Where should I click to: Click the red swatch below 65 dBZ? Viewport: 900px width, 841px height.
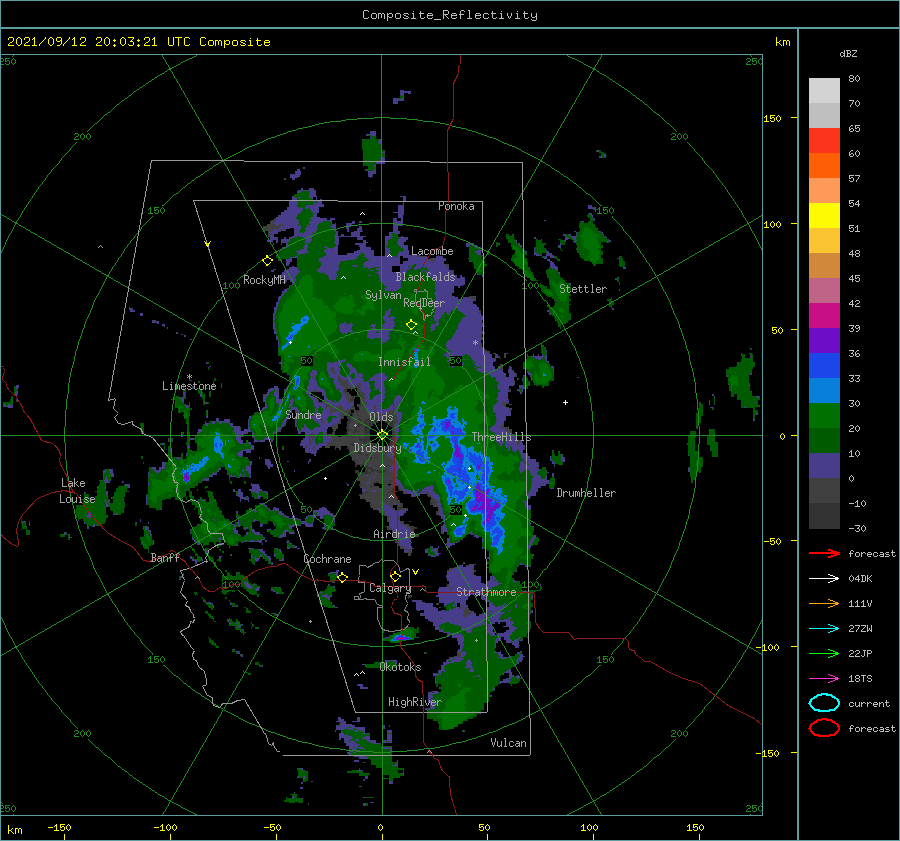click(824, 140)
